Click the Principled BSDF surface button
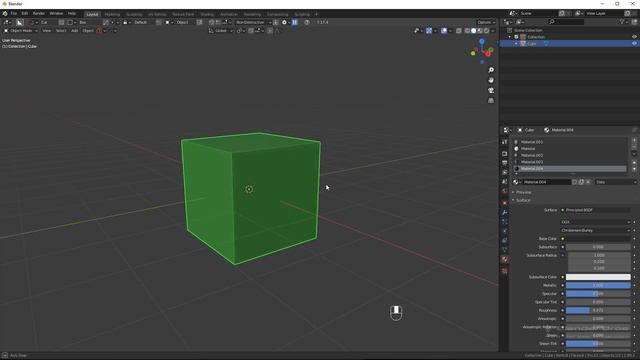Image resolution: width=640 pixels, height=360 pixels. pos(596,210)
